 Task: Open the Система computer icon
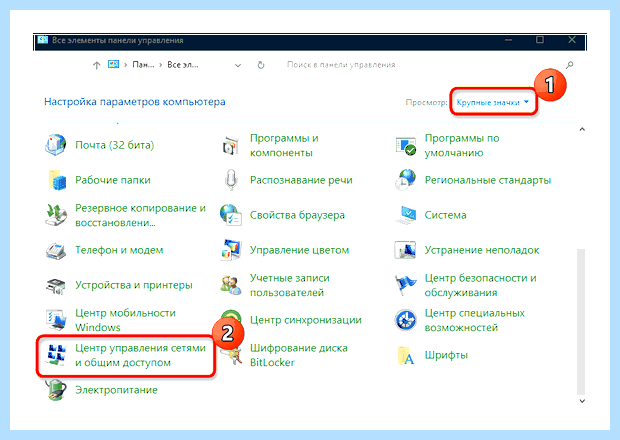pyautogui.click(x=406, y=215)
